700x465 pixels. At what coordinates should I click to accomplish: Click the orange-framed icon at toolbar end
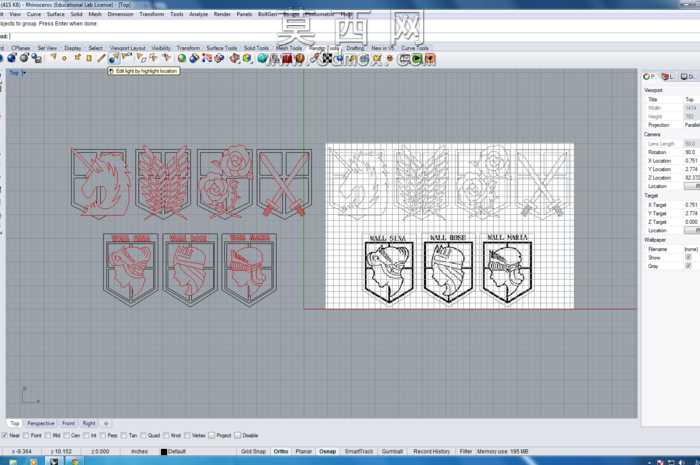coord(430,58)
